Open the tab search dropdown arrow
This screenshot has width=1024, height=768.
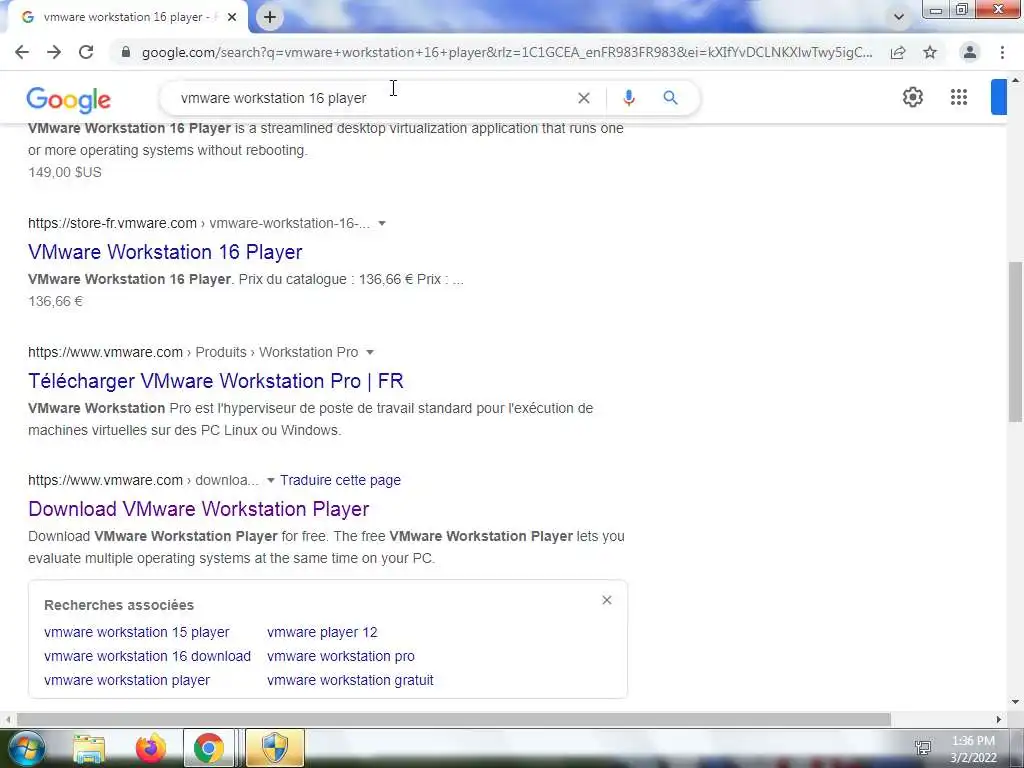899,17
